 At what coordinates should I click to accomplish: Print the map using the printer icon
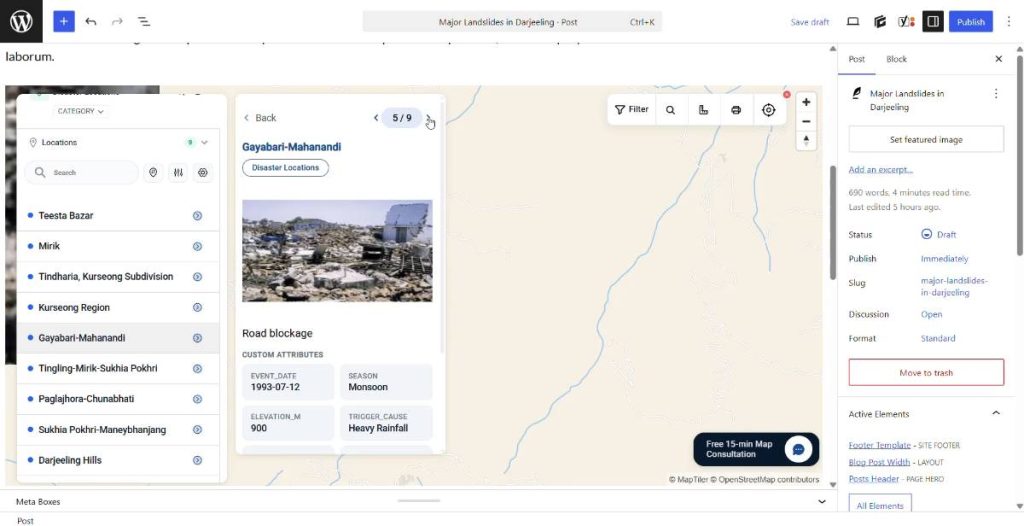736,110
